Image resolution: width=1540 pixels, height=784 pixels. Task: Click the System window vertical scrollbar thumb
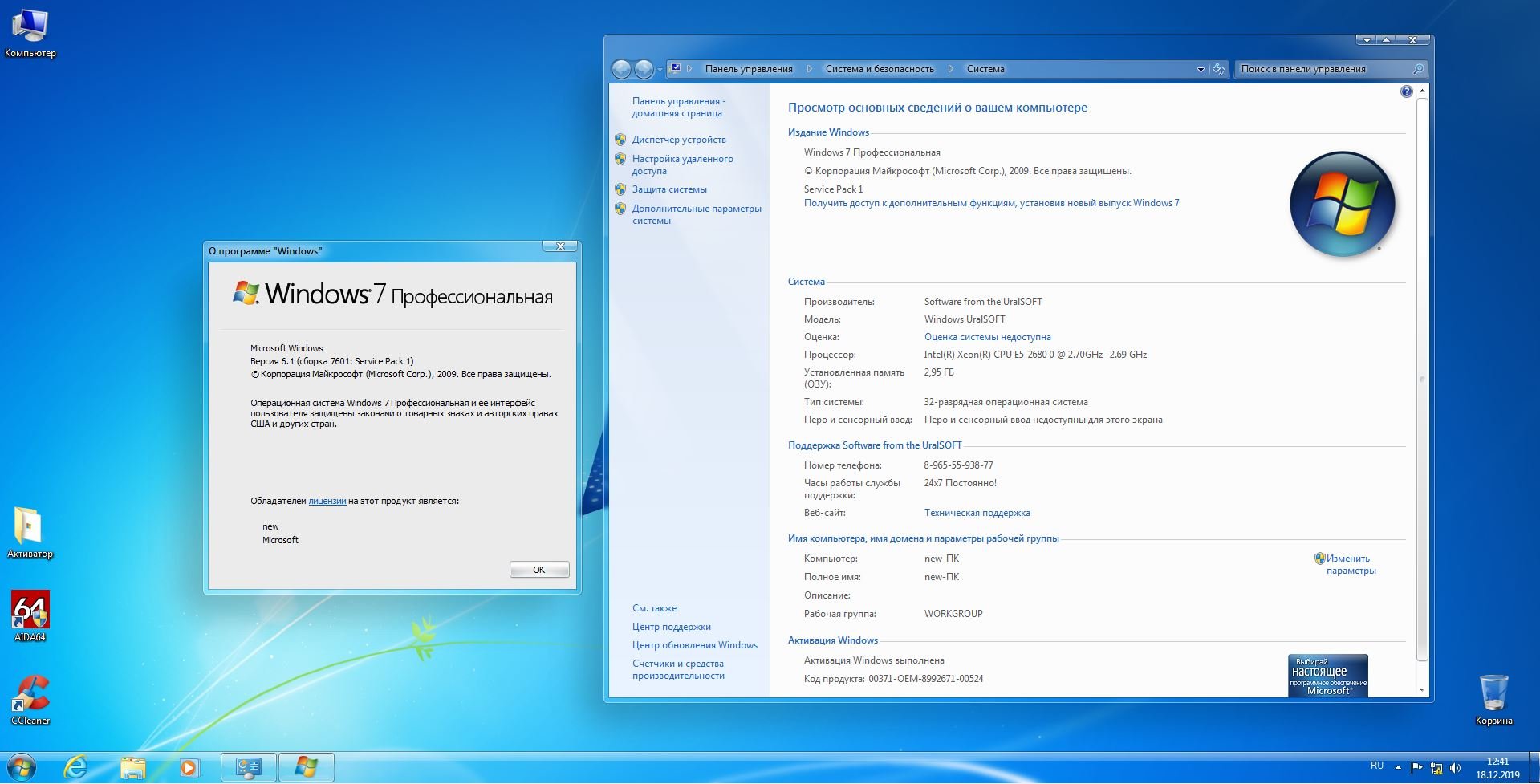1422,379
